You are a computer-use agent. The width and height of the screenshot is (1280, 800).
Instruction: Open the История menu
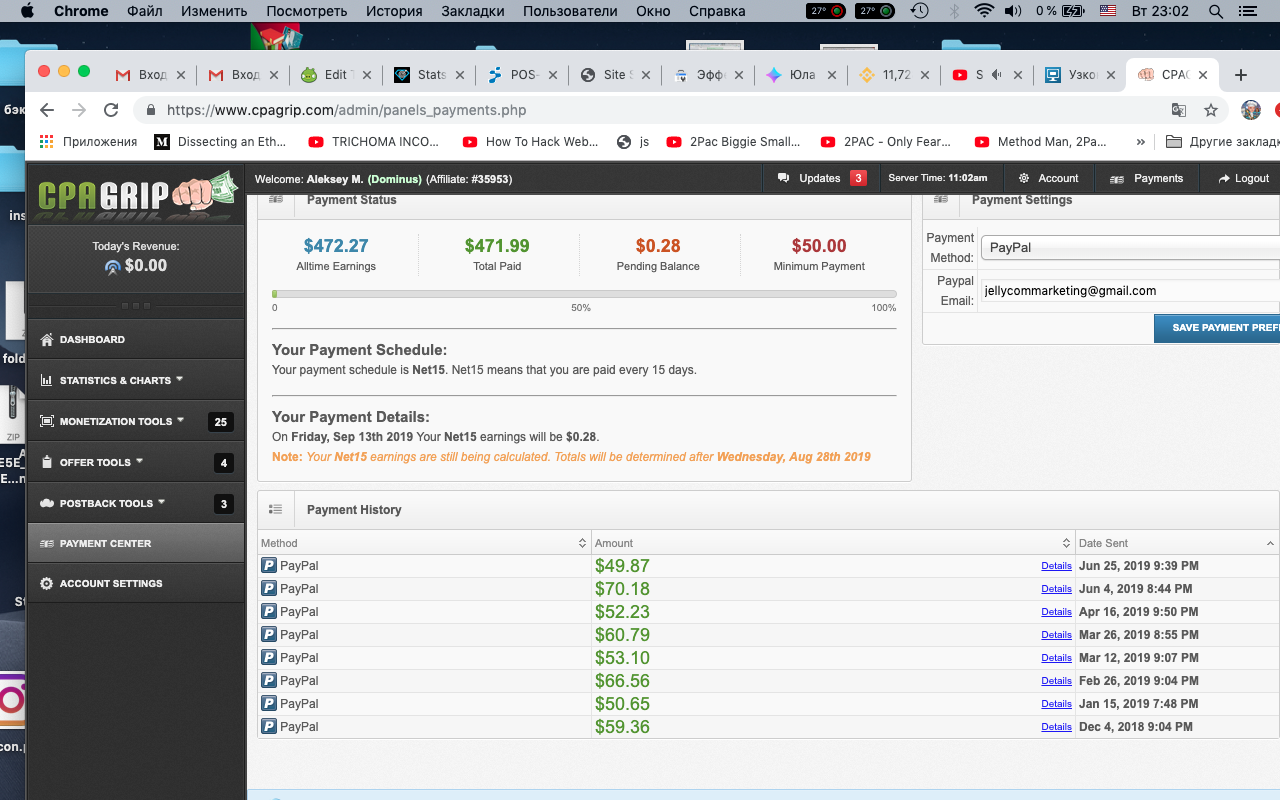[x=395, y=11]
